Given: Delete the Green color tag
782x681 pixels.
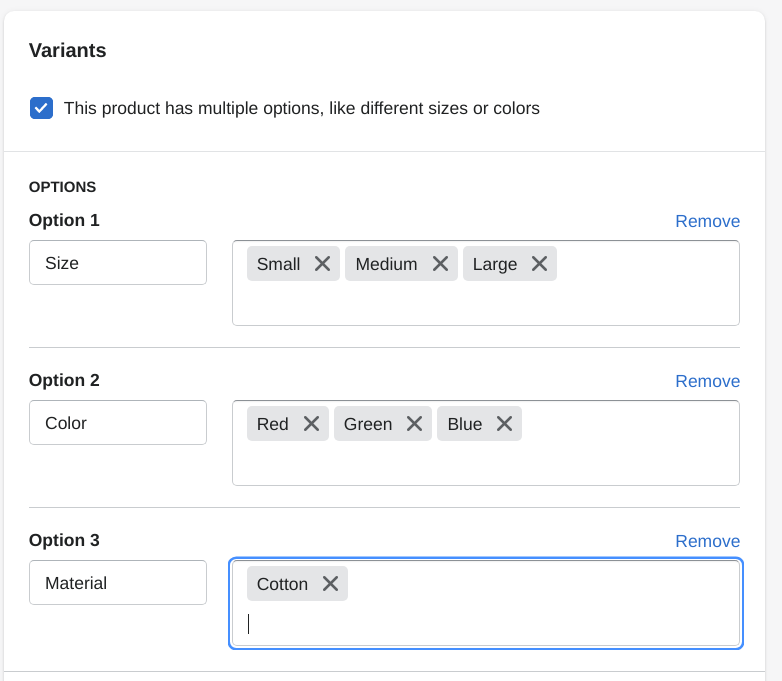Looking at the screenshot, I should (x=414, y=424).
